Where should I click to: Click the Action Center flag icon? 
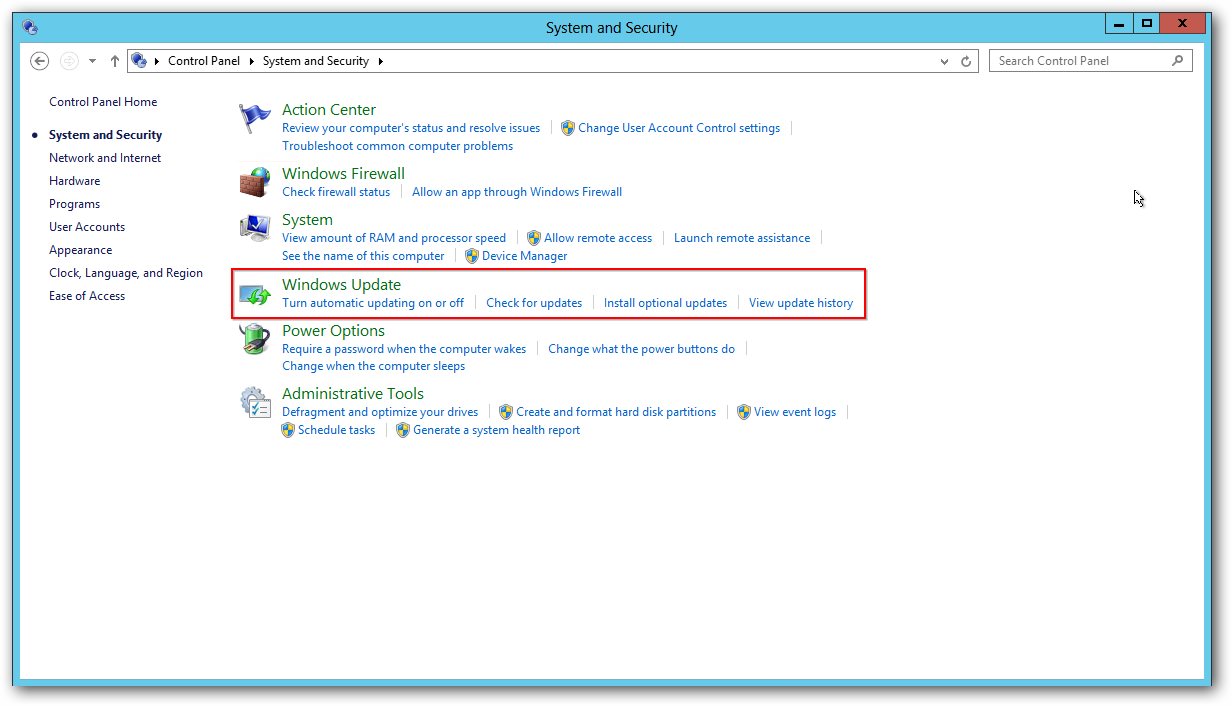[x=255, y=118]
